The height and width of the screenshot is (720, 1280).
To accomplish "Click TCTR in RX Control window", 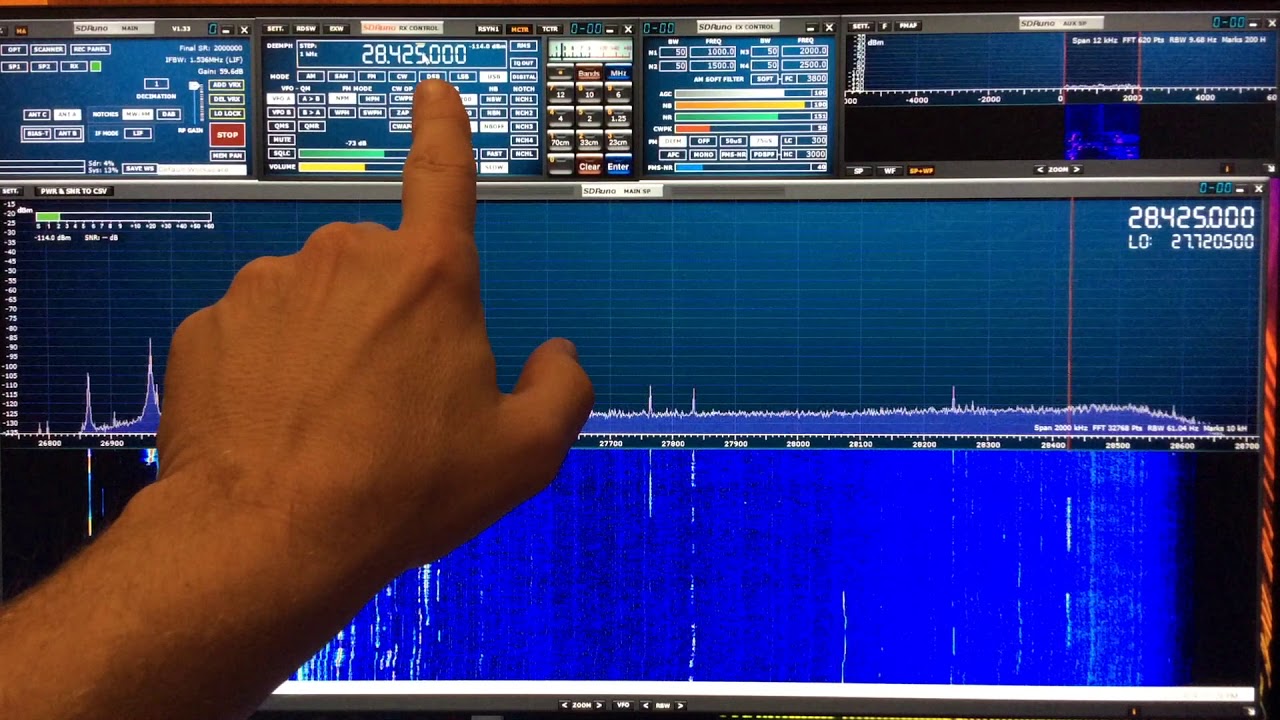I will (550, 29).
